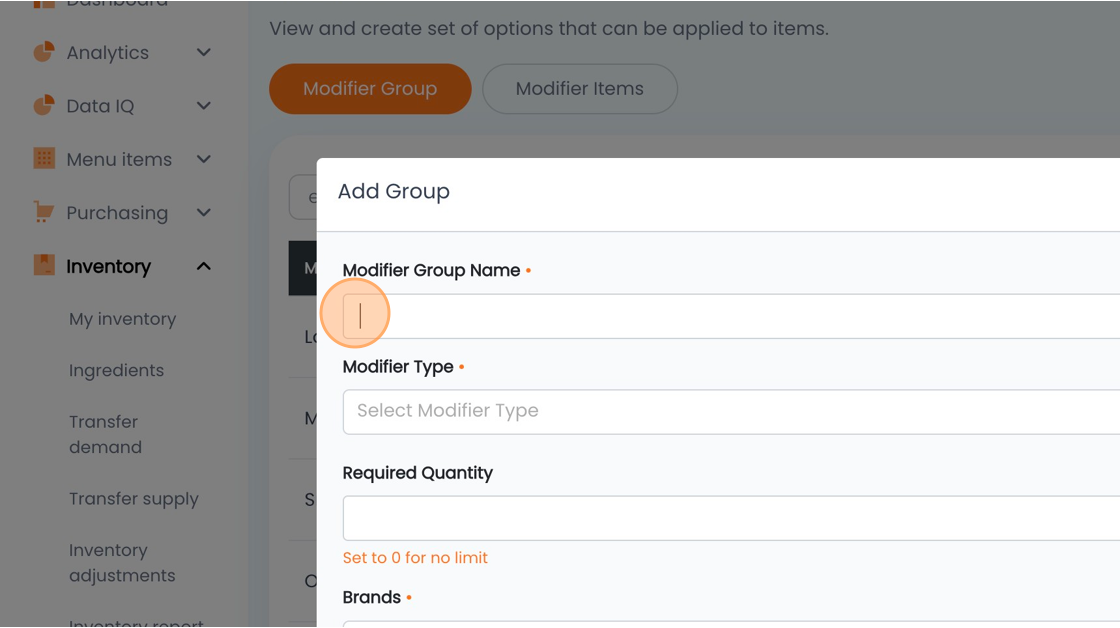This screenshot has width=1120, height=628.
Task: Expand the Analytics sidebar section
Action: point(203,52)
